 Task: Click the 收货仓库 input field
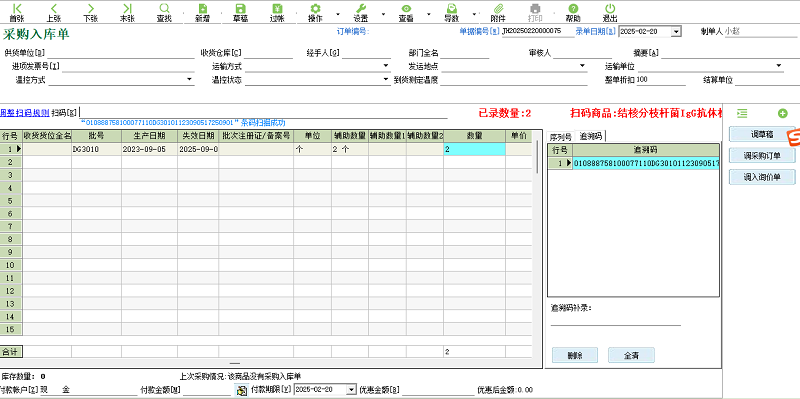268,53
